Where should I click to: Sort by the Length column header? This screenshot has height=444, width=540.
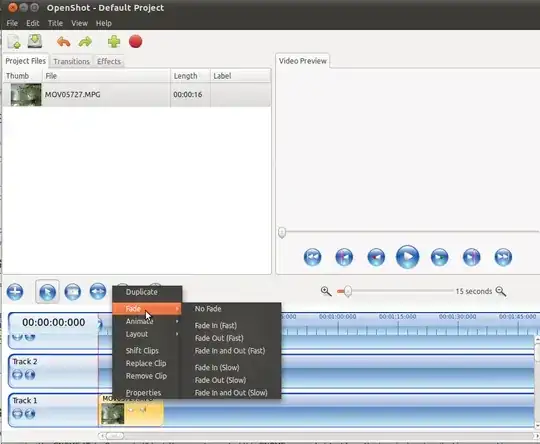[x=190, y=76]
